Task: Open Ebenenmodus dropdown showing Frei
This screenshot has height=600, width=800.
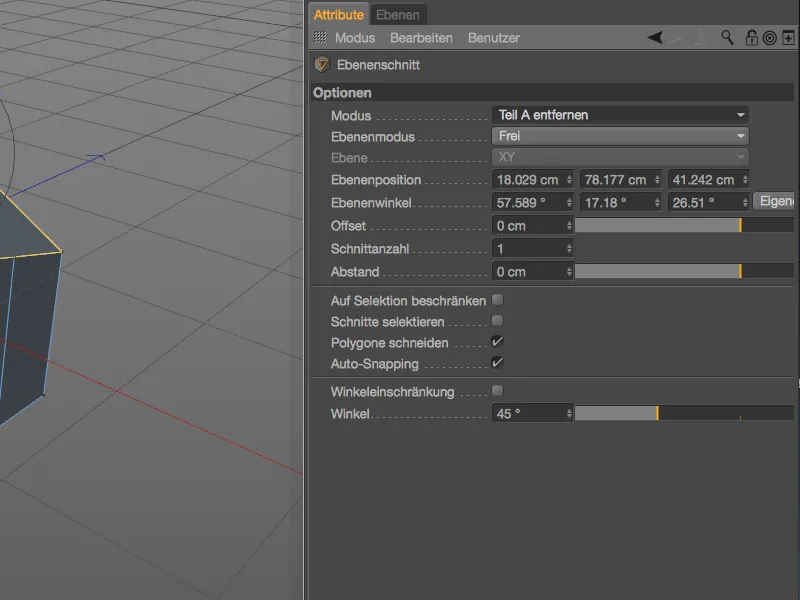Action: coord(620,136)
